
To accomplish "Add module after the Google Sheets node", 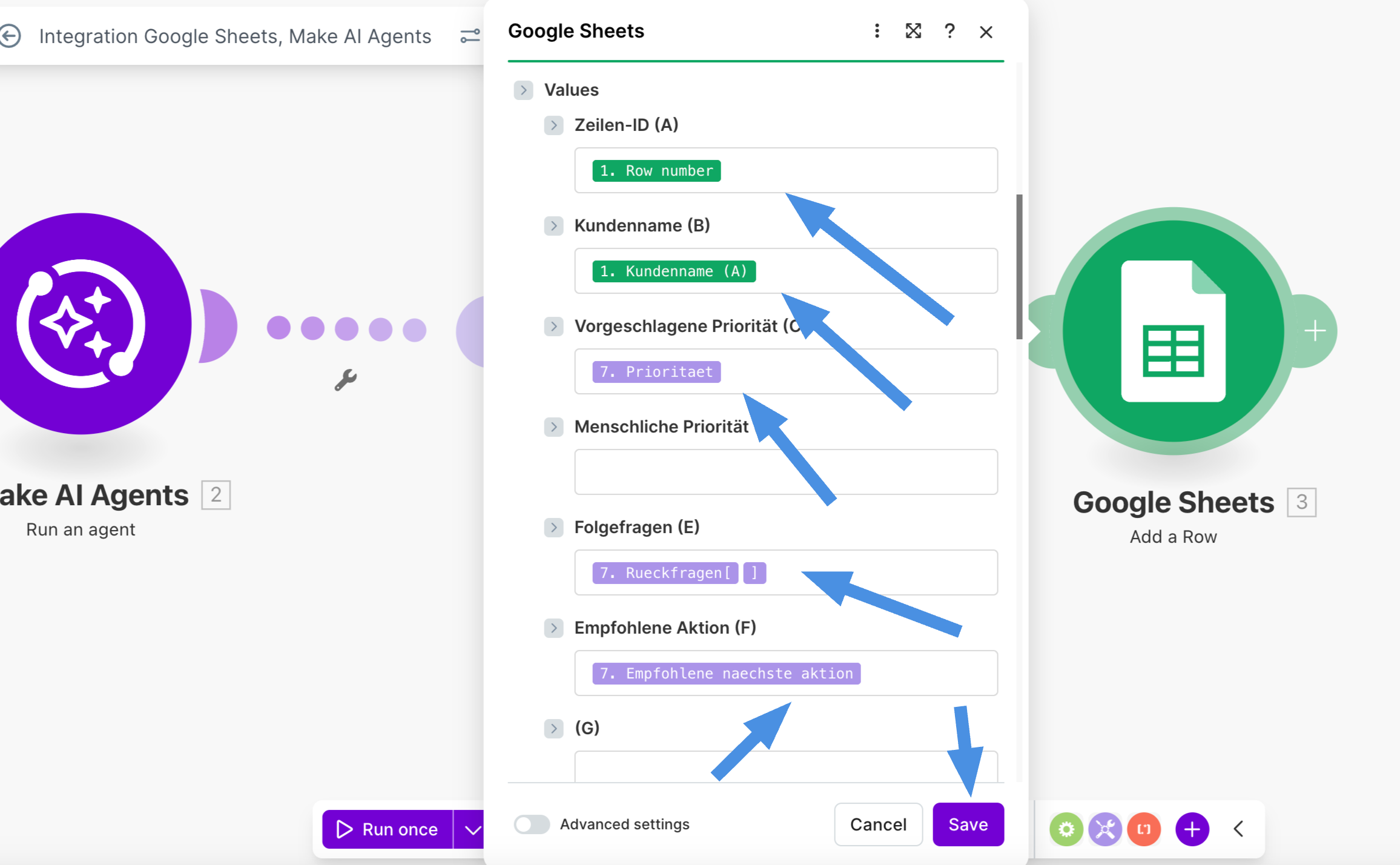I will click(x=1315, y=331).
